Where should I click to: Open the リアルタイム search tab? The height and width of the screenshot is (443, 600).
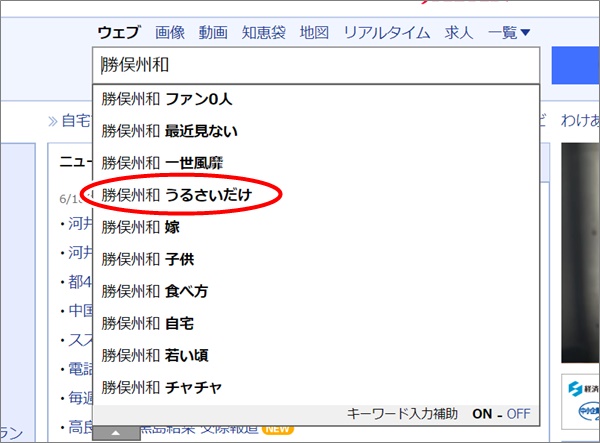click(x=387, y=32)
